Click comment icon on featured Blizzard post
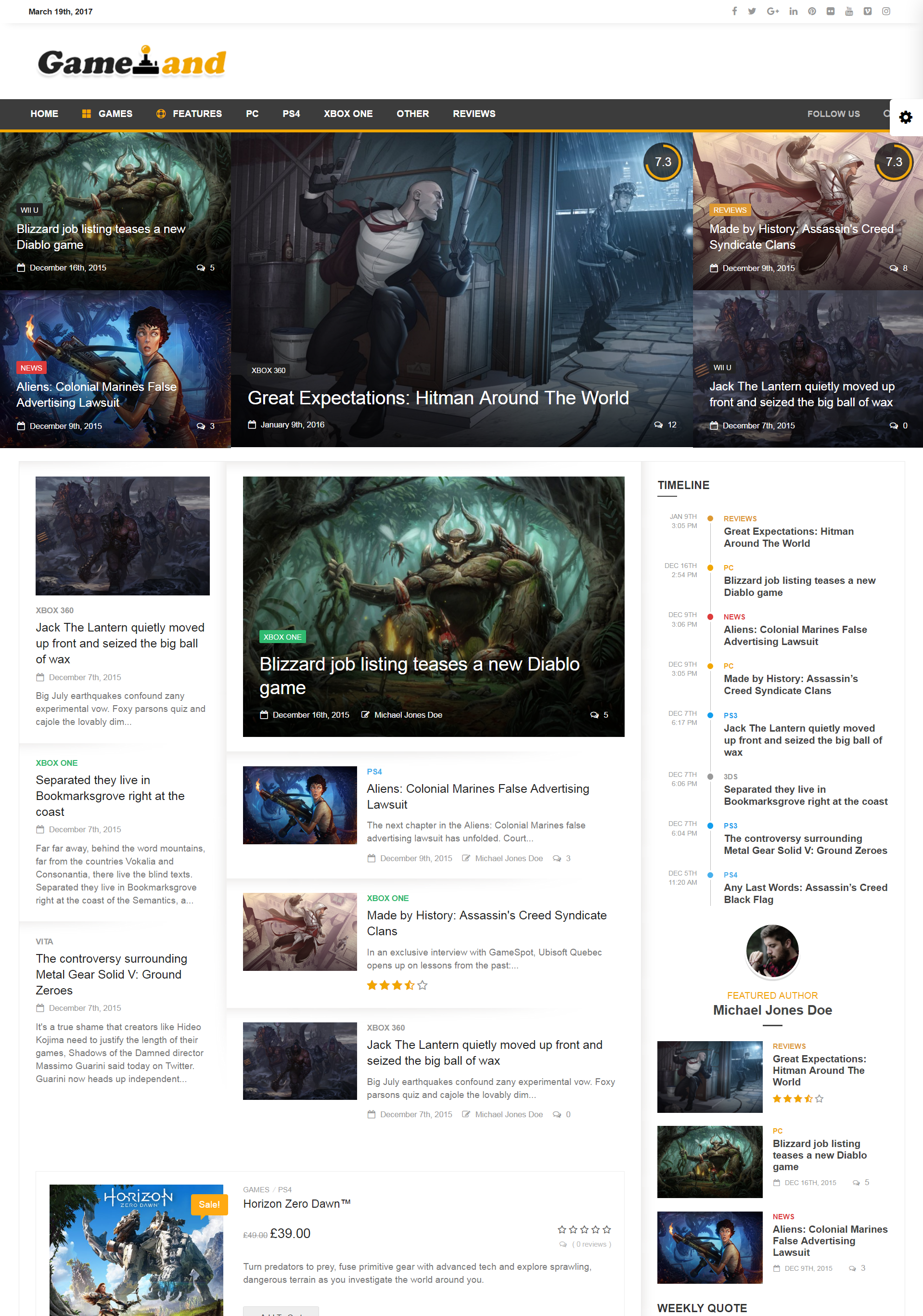The height and width of the screenshot is (1316, 923). coord(594,715)
